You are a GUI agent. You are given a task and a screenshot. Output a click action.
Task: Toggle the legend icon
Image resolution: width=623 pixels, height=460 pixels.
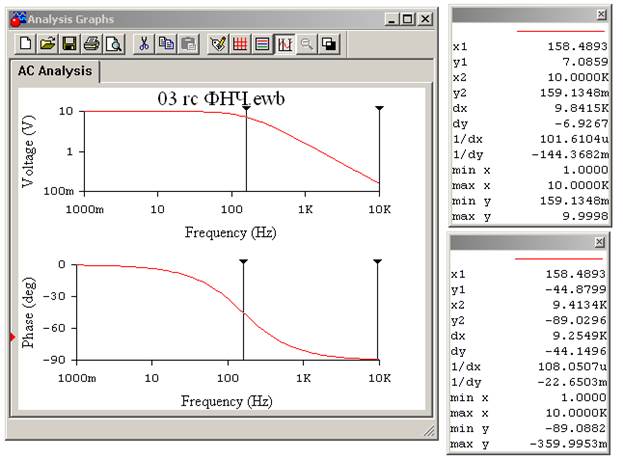pyautogui.click(x=262, y=44)
